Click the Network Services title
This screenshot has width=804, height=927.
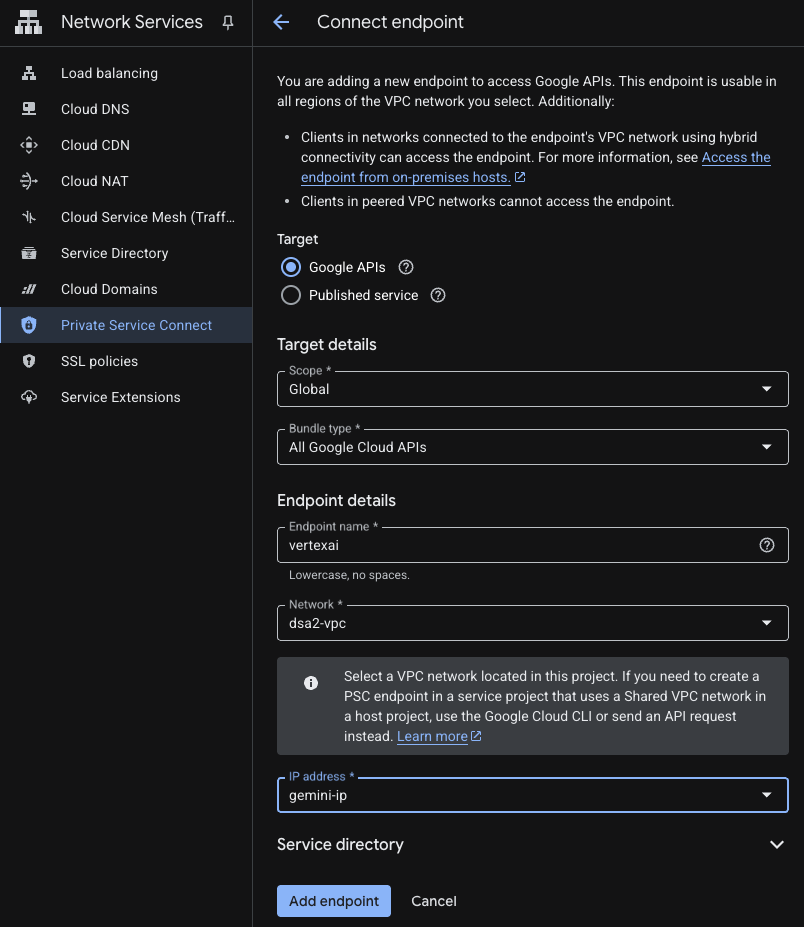[132, 22]
